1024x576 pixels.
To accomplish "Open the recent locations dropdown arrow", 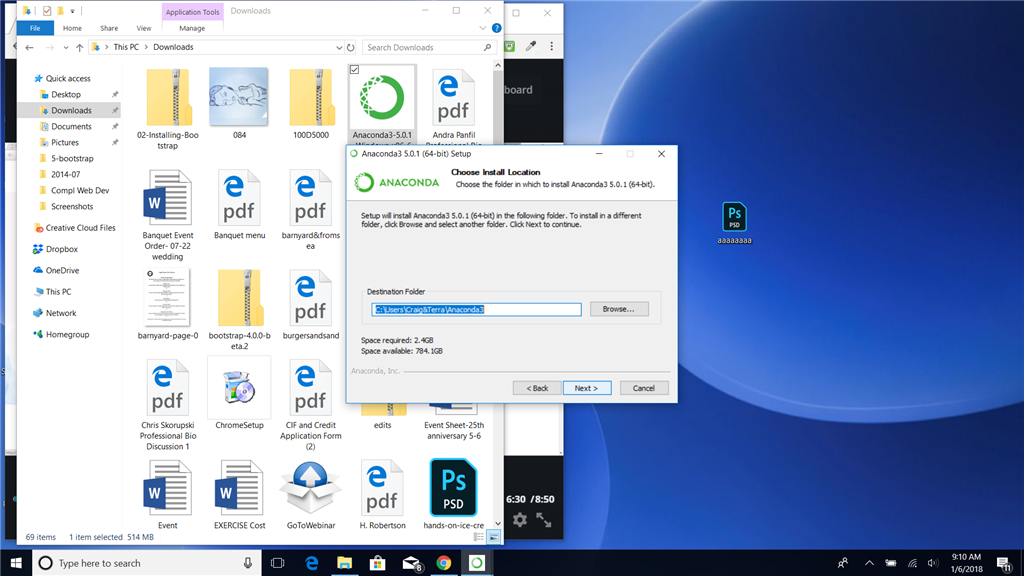I will coord(65,47).
